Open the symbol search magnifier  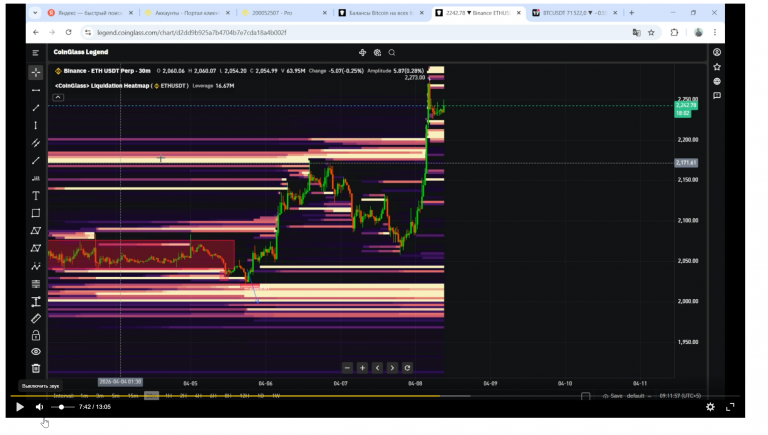click(392, 52)
